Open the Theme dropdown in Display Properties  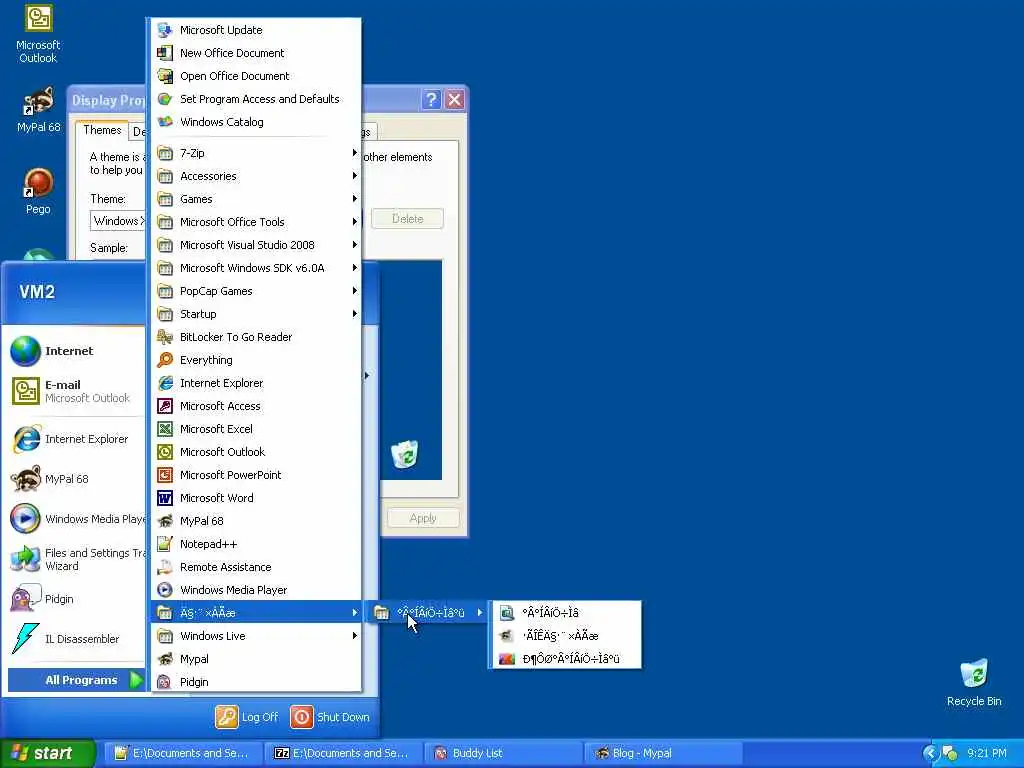pos(118,221)
